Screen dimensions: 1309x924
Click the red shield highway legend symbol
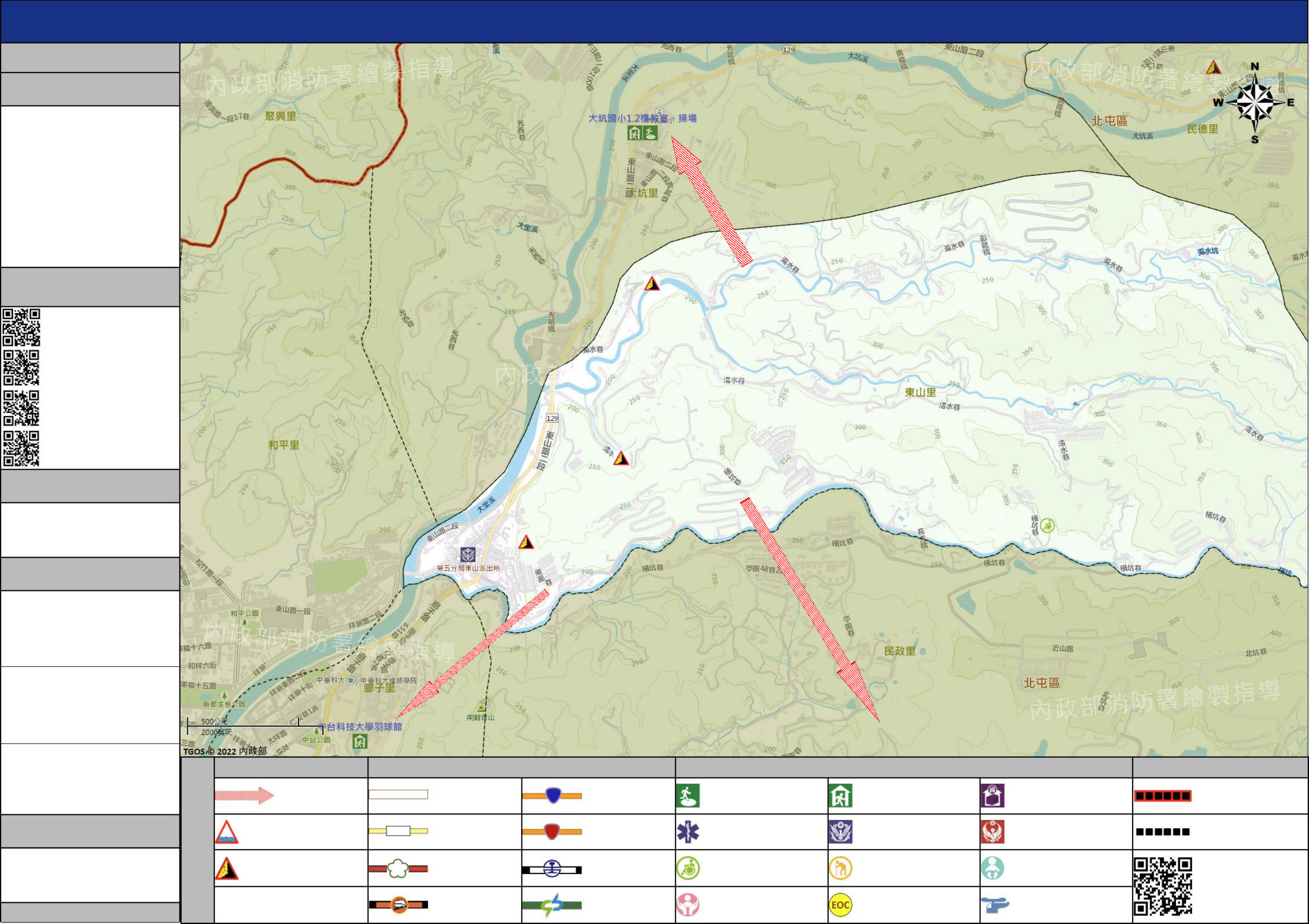click(552, 832)
